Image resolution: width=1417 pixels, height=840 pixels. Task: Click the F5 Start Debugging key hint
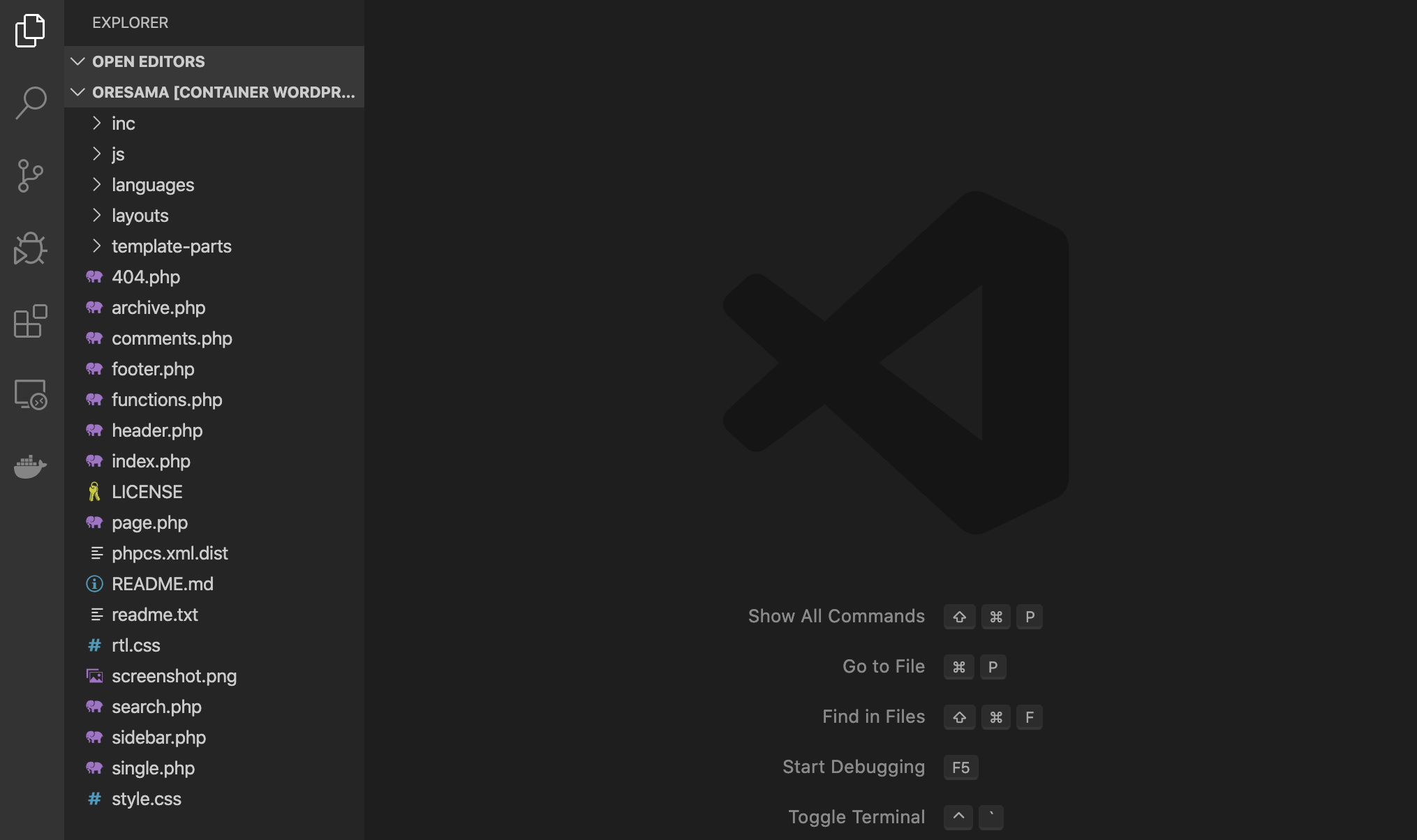[x=960, y=767]
